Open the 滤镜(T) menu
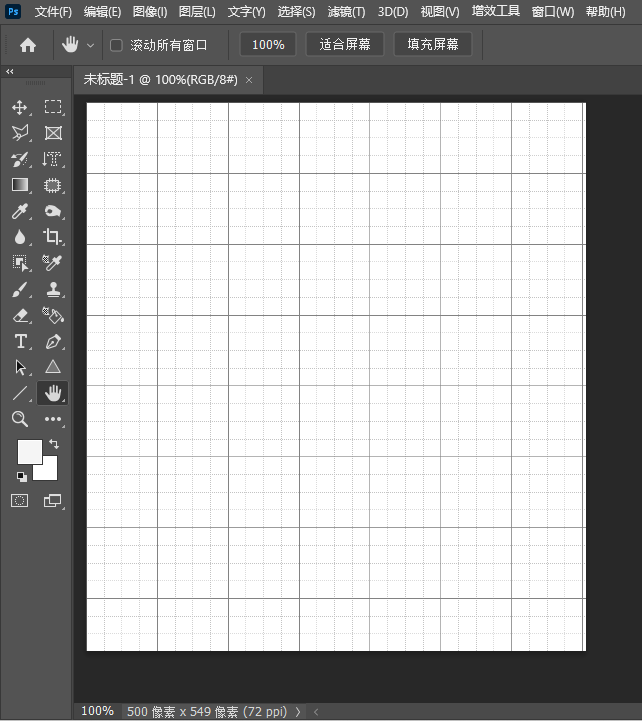 click(x=346, y=11)
